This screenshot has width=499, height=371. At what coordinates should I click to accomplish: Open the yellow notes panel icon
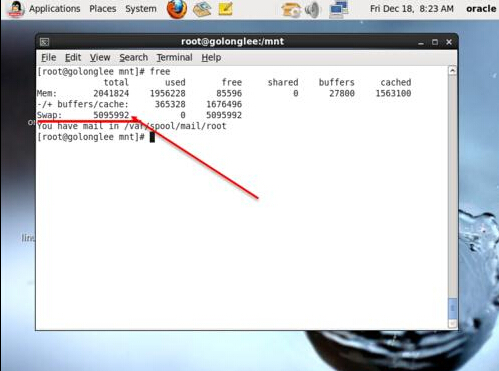225,9
